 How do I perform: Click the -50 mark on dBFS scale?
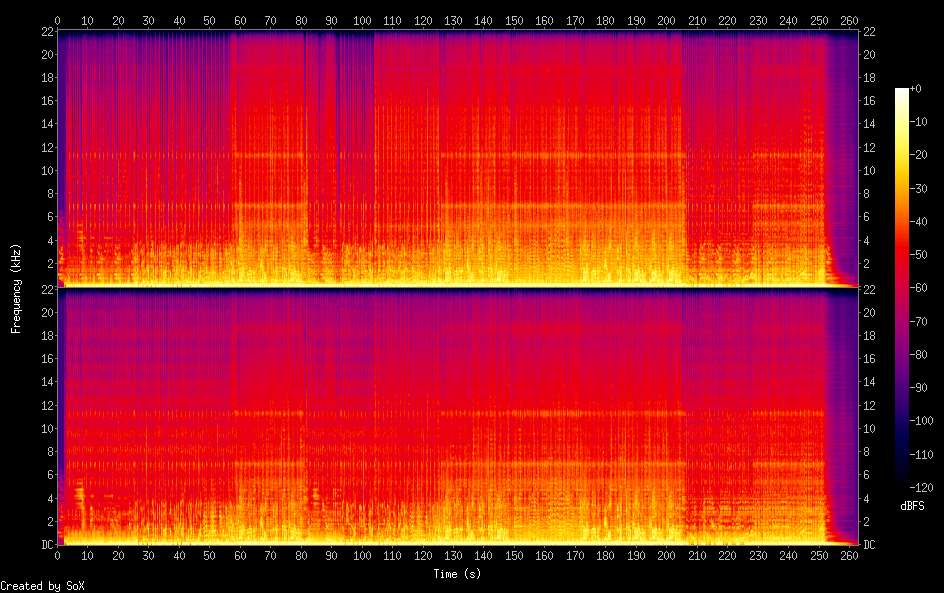click(x=919, y=255)
